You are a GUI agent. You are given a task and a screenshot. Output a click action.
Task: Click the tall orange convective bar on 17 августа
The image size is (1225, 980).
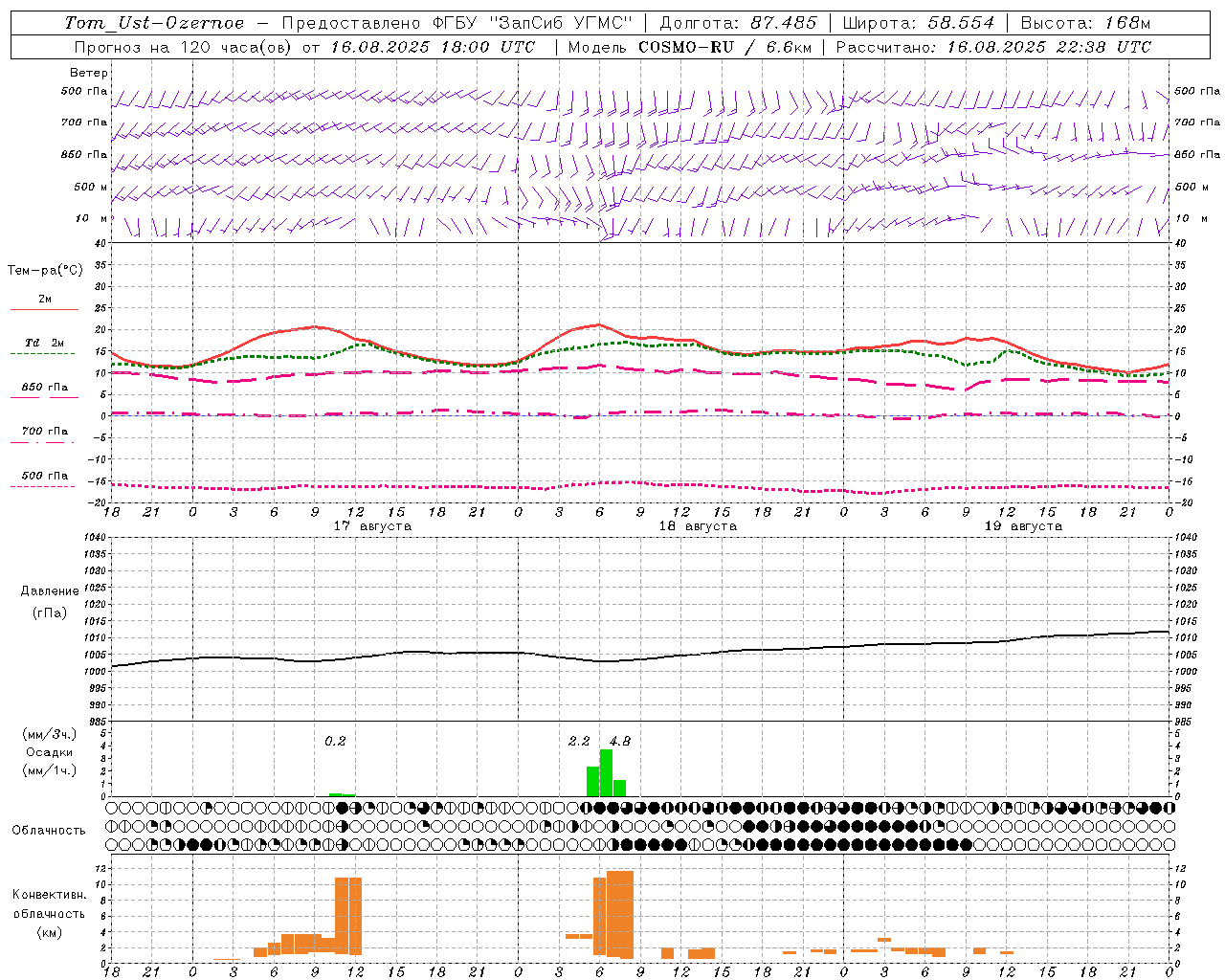click(348, 916)
